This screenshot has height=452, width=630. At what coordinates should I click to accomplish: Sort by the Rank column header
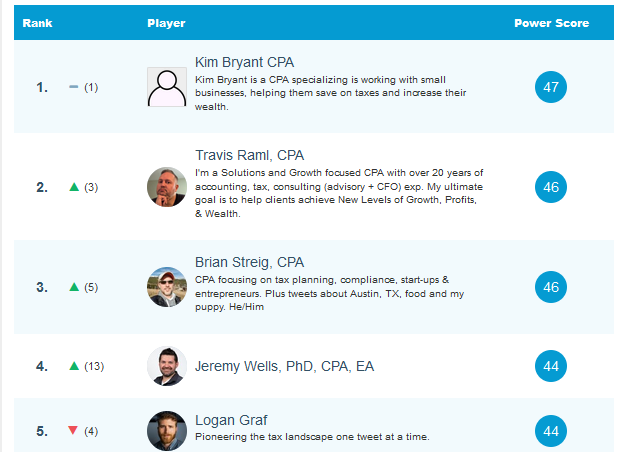click(37, 23)
